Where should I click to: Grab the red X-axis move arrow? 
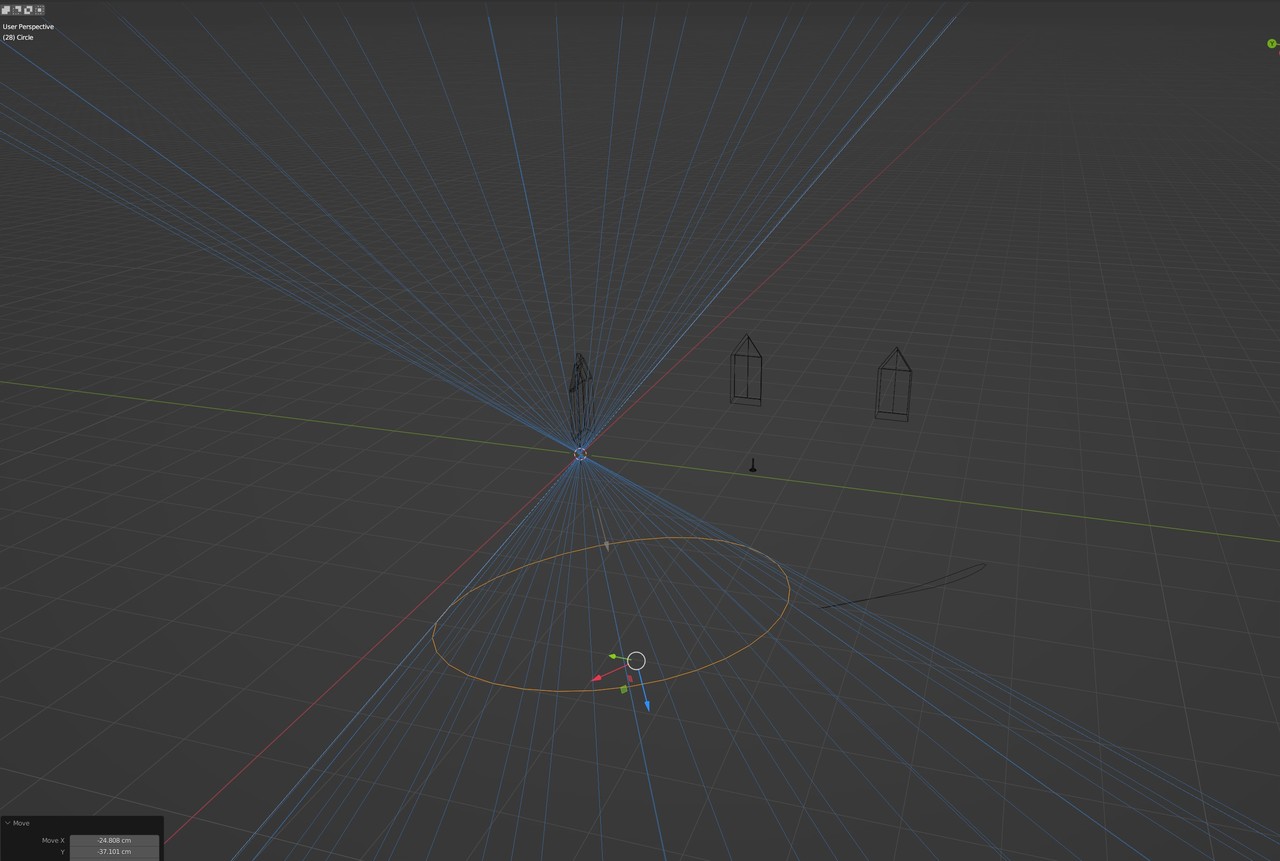tap(598, 678)
